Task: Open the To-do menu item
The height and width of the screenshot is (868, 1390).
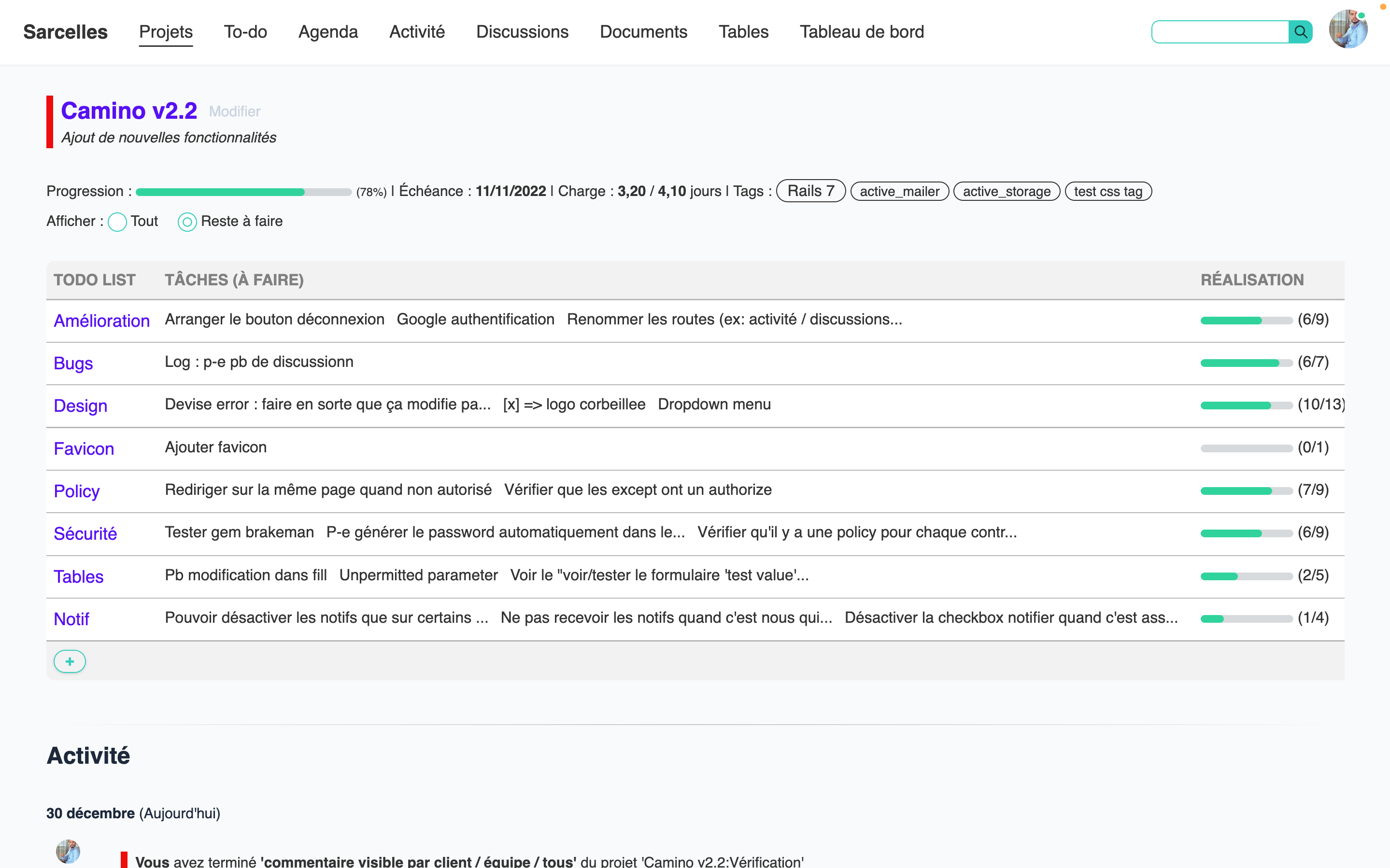Action: point(245,31)
